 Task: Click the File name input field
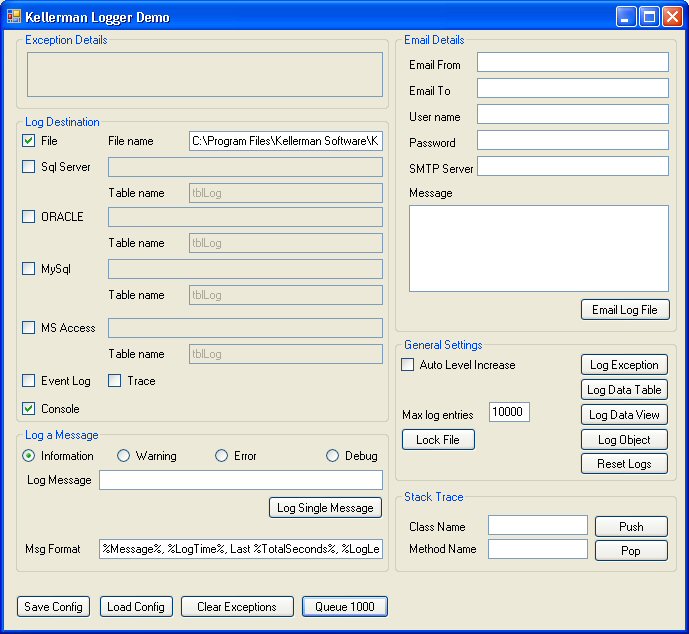pyautogui.click(x=286, y=141)
